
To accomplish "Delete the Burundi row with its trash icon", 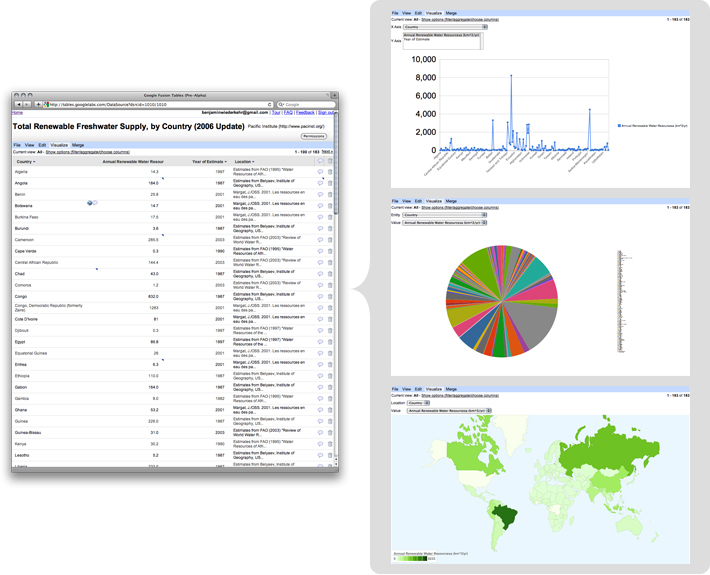I will pyautogui.click(x=330, y=229).
